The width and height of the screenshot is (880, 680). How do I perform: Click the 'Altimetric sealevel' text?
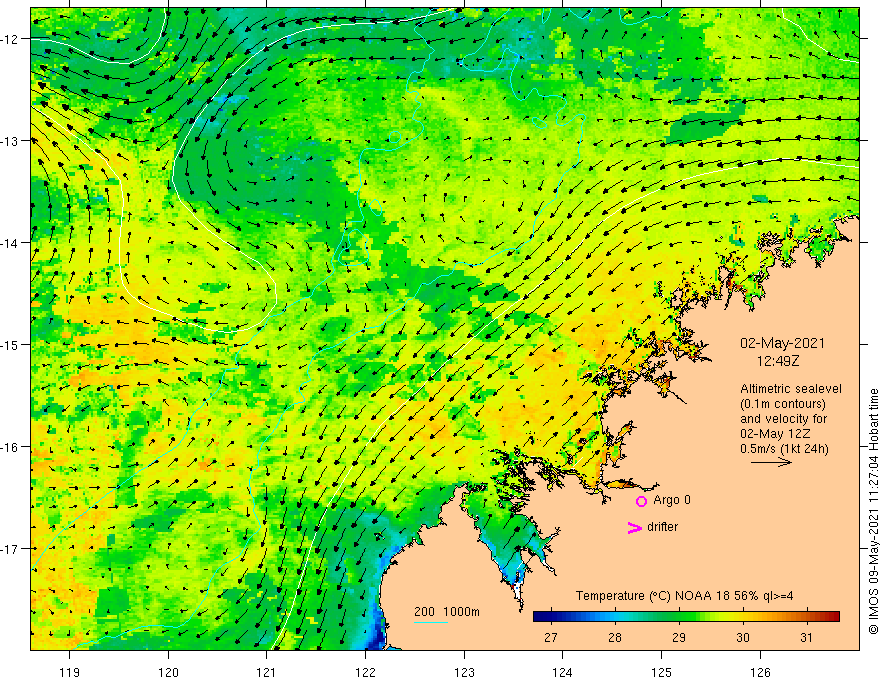(791, 389)
